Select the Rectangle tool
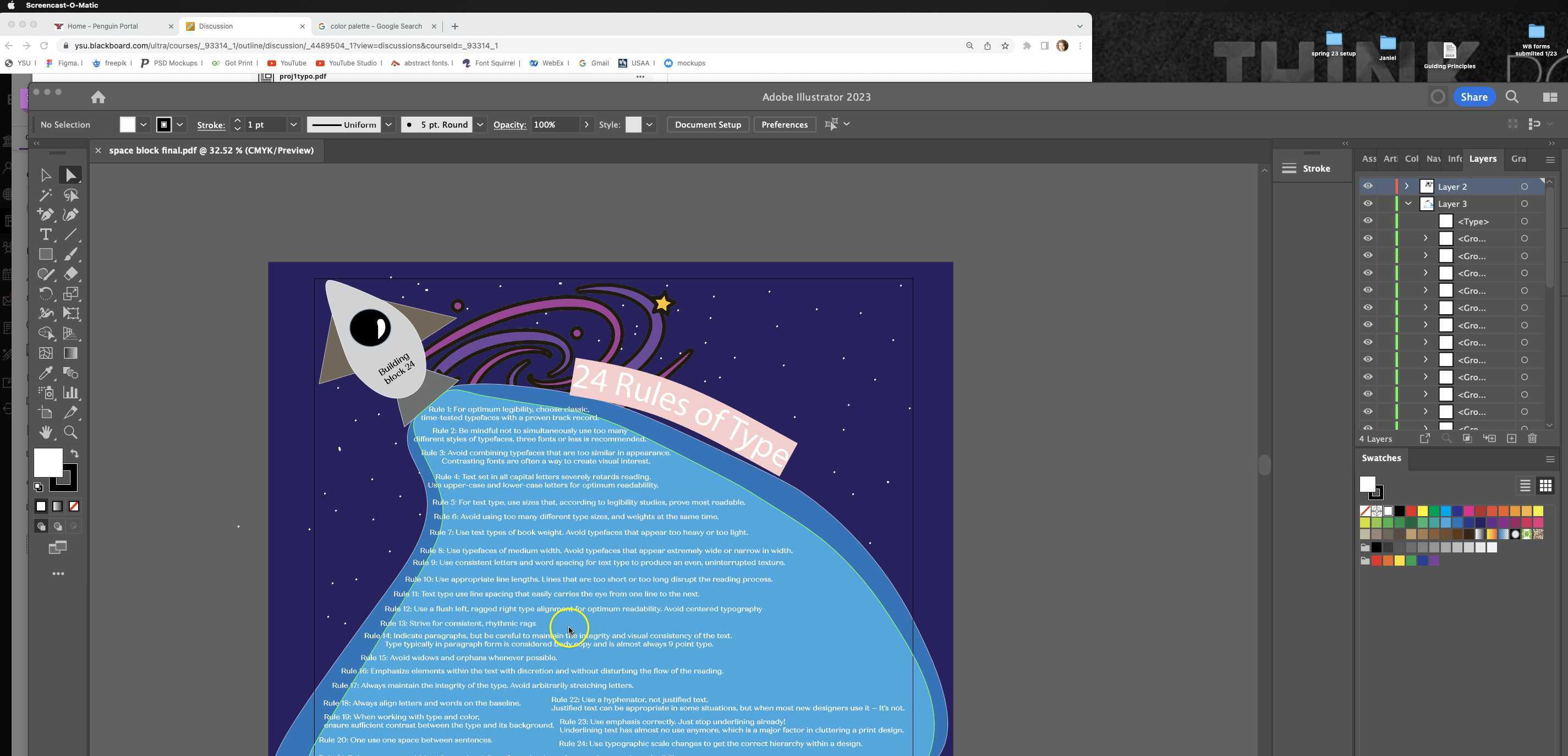1568x756 pixels. (46, 254)
